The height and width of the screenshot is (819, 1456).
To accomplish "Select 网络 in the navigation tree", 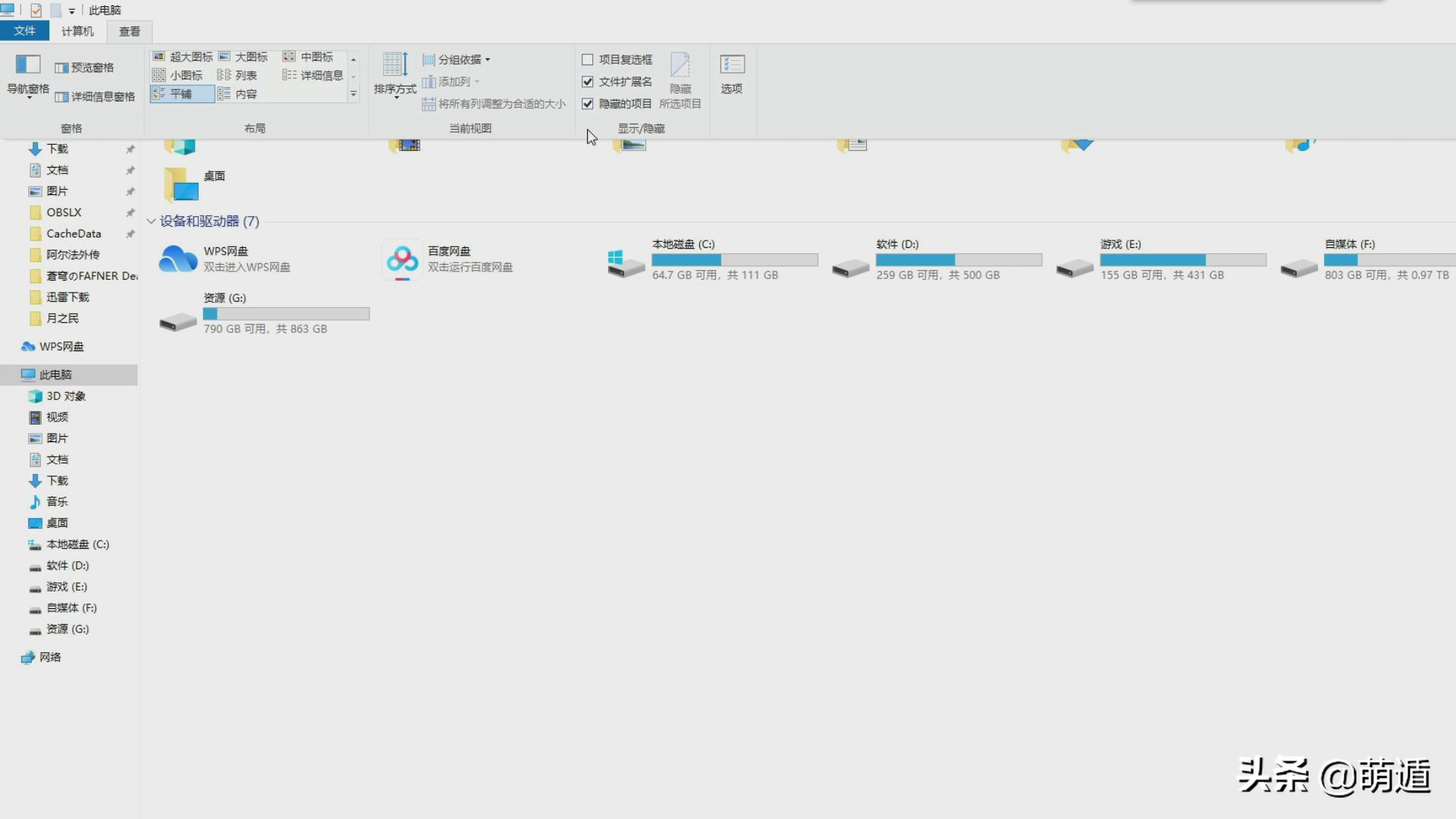I will tap(50, 657).
